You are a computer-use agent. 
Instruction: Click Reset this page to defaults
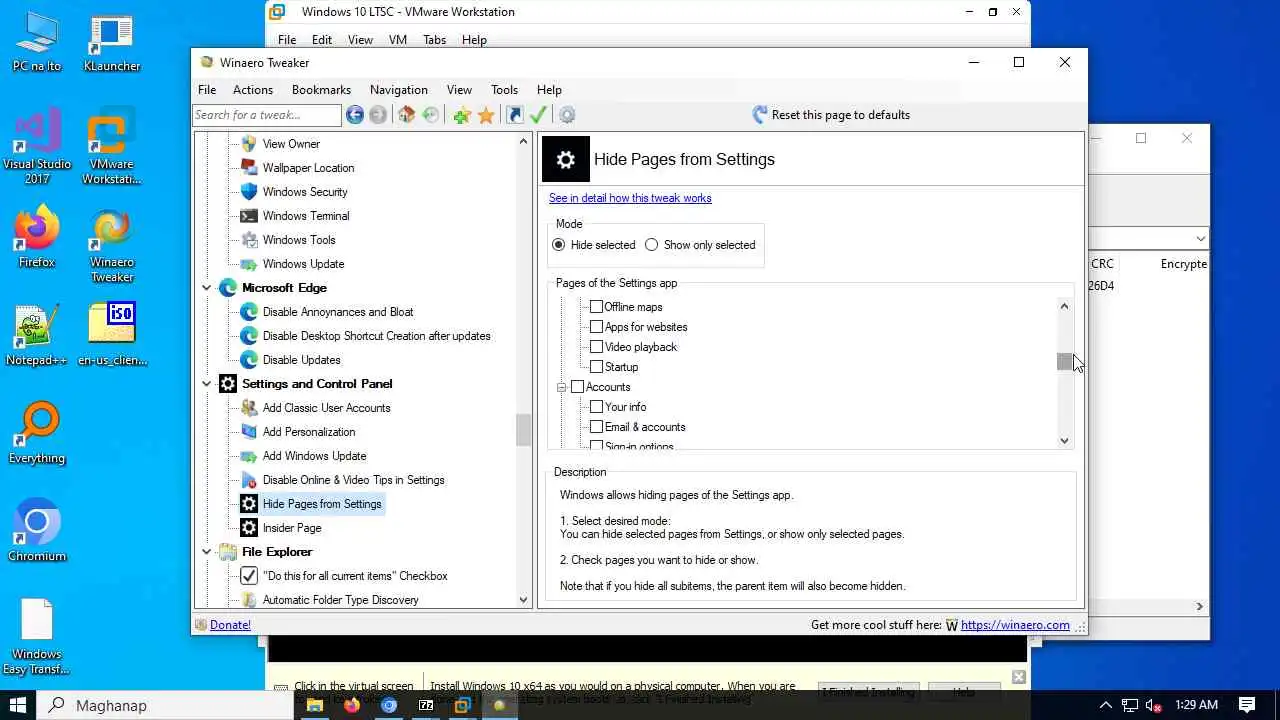[x=831, y=115]
